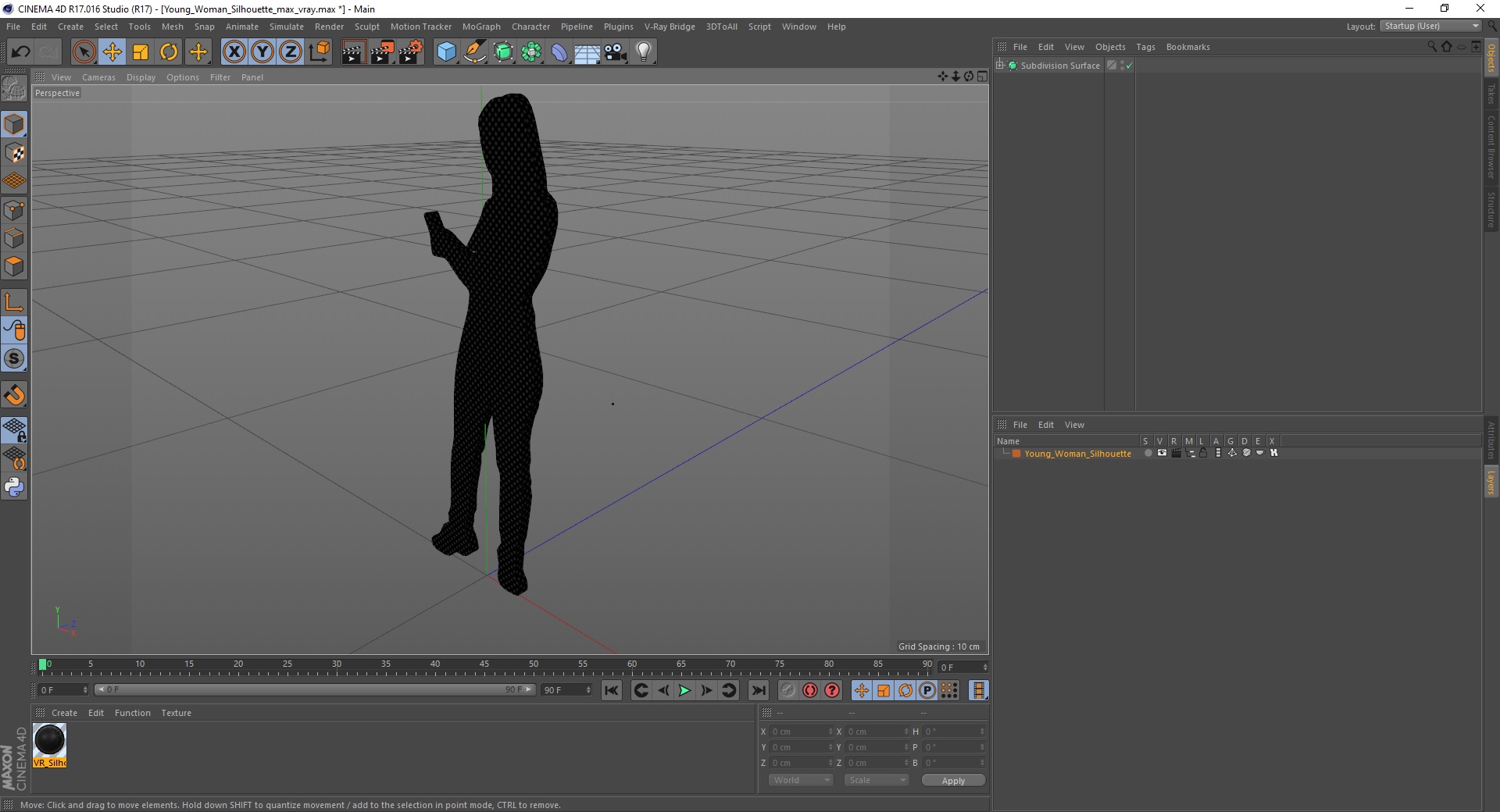Switch the coordinate system icon
This screenshot has width=1500, height=812.
319,52
